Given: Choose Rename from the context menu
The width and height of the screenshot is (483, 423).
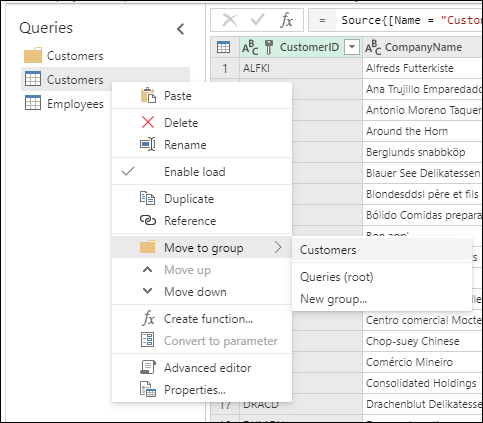Looking at the screenshot, I should pyautogui.click(x=202, y=145).
